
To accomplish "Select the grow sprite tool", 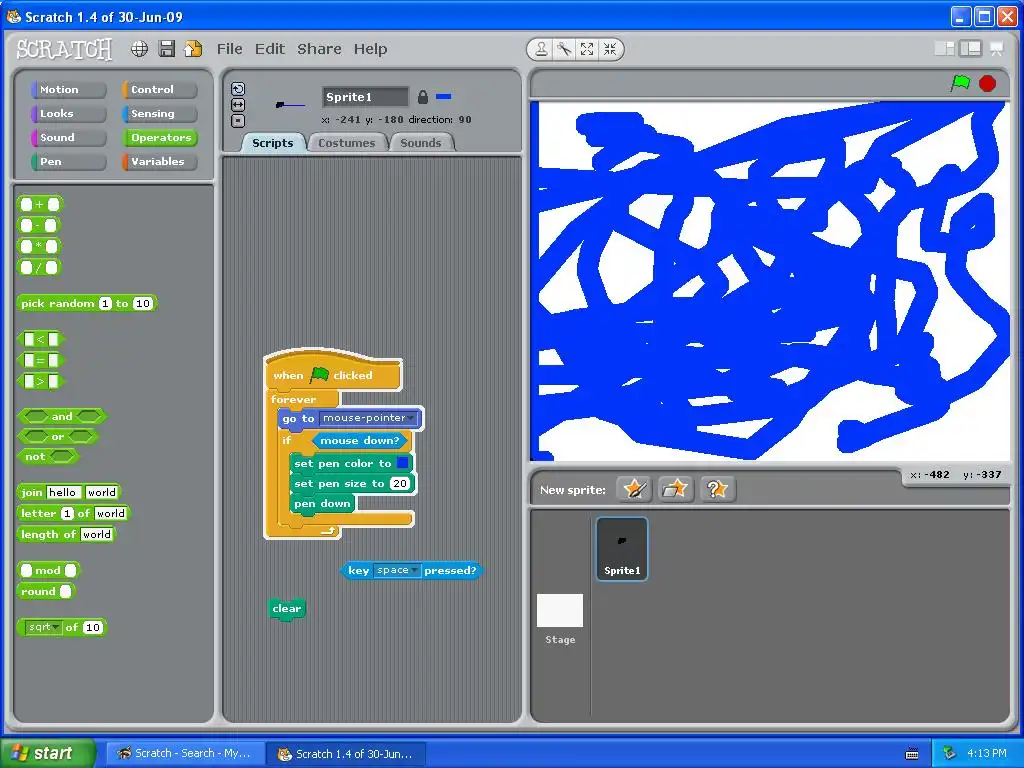I will [587, 49].
